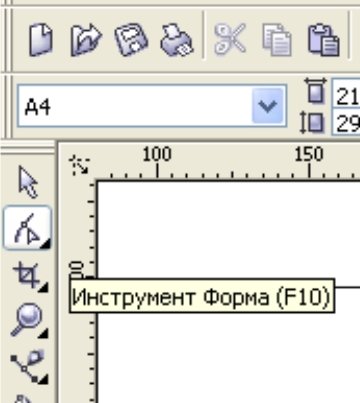
Task: Click the A4 text in paper size box
Action: tap(38, 107)
